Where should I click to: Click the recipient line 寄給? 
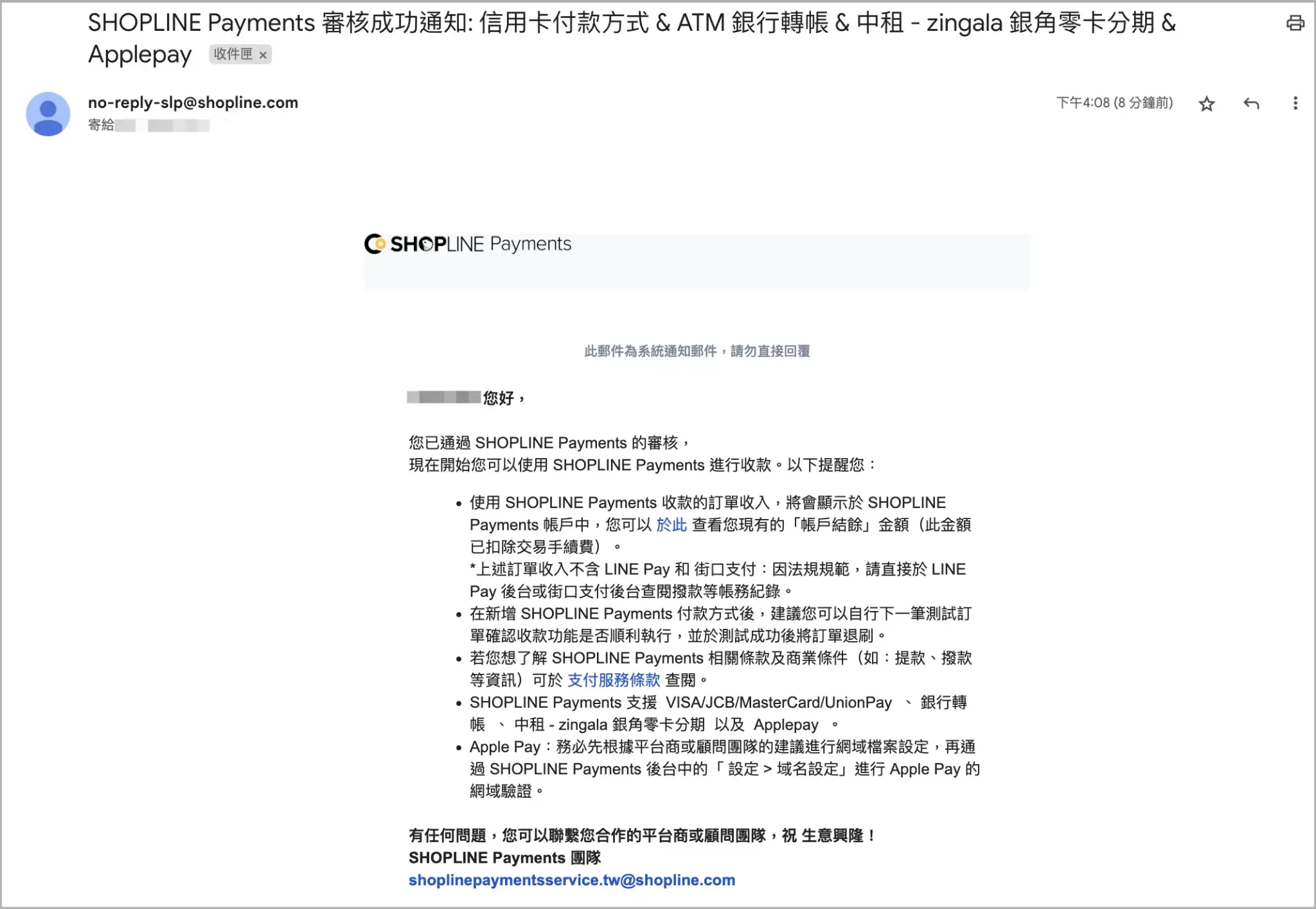148,125
